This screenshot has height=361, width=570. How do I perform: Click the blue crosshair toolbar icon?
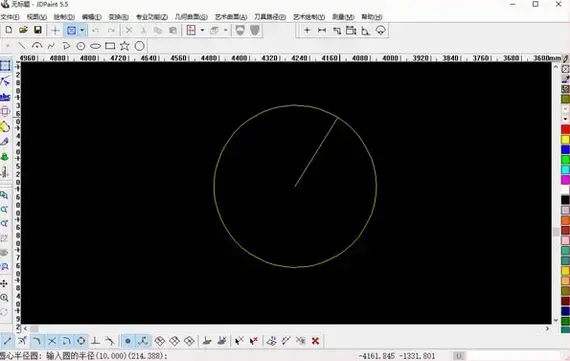55,31
